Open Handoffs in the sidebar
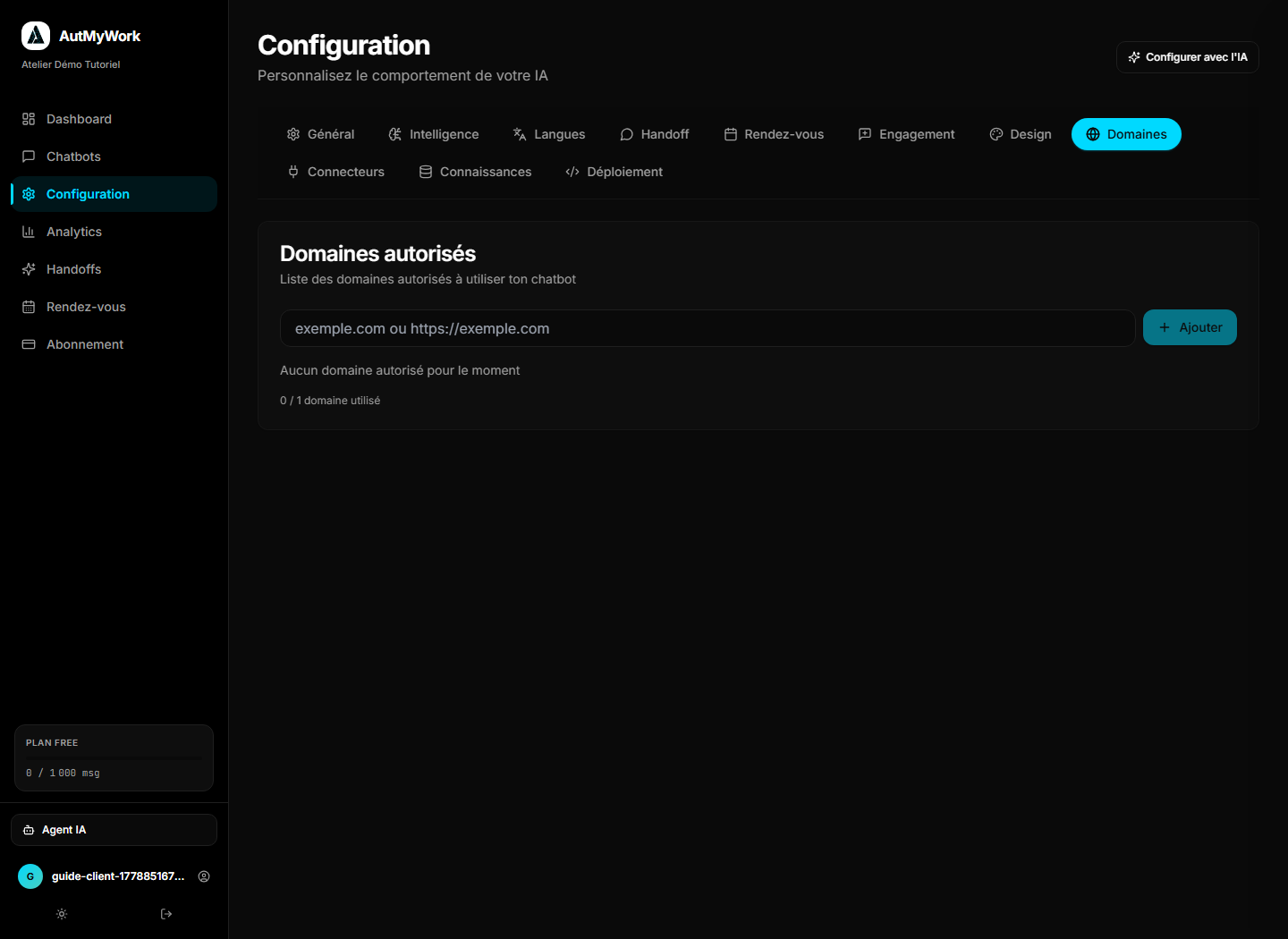 (x=114, y=269)
